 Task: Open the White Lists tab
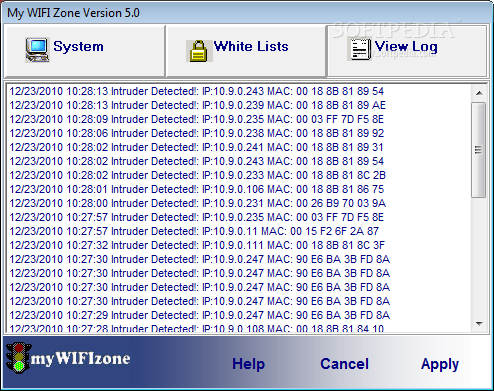point(246,51)
